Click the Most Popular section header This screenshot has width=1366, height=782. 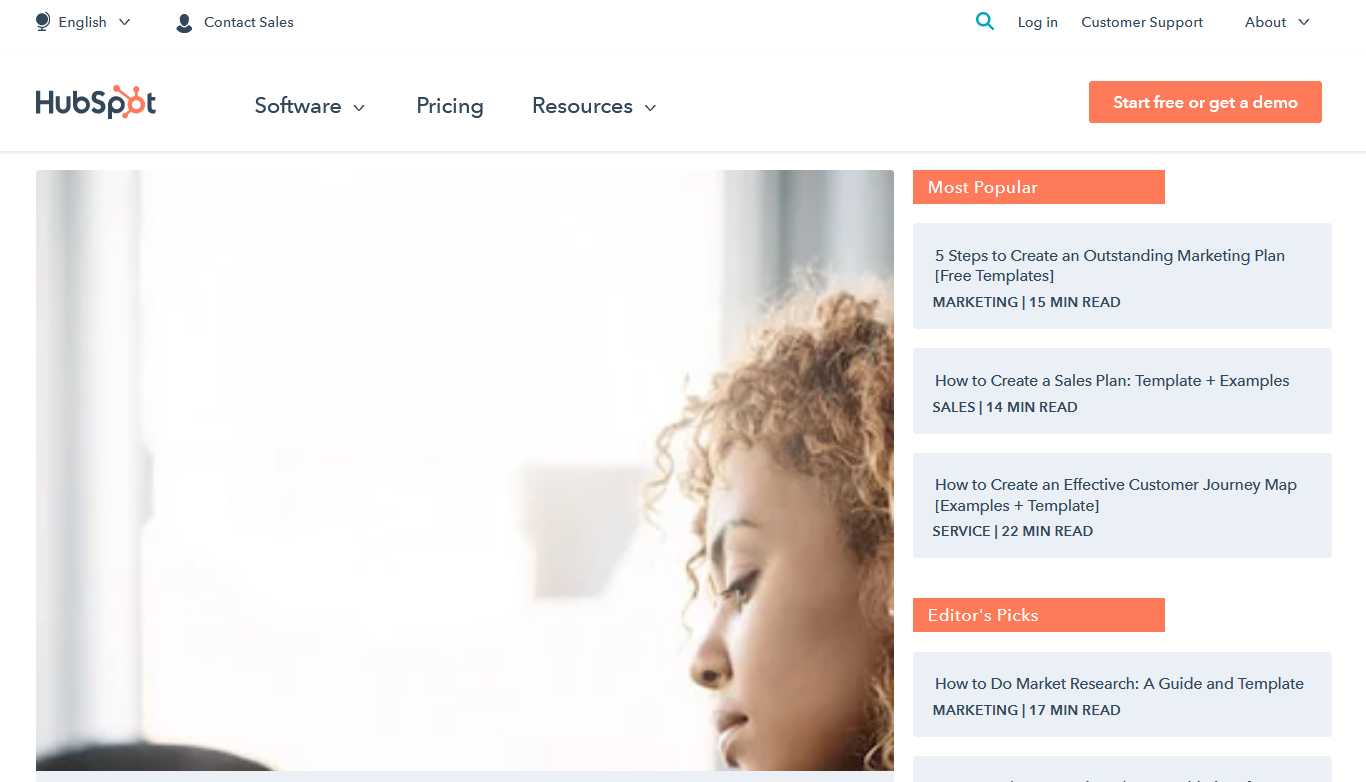tap(1039, 187)
